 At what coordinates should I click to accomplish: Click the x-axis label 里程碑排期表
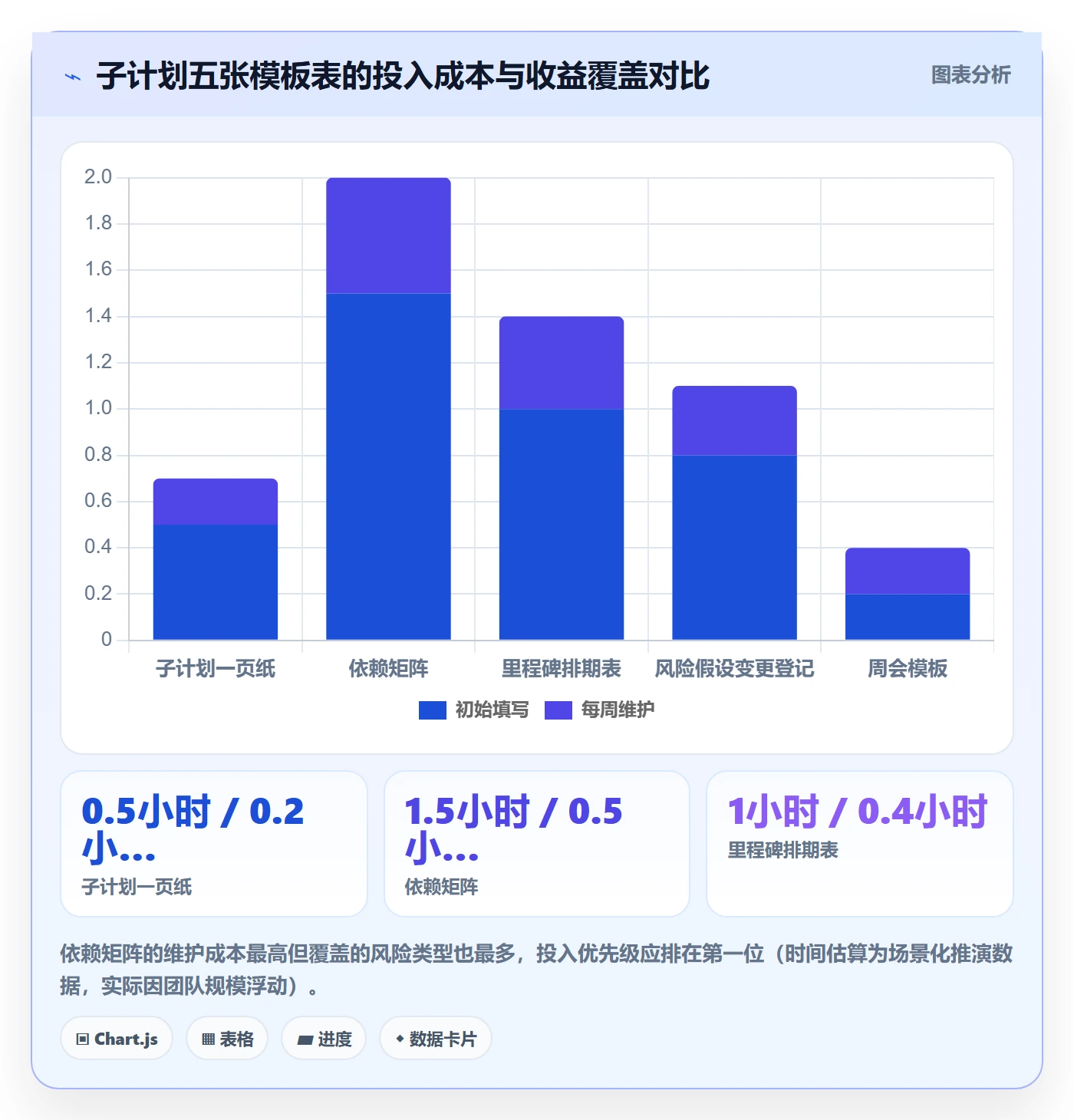click(562, 669)
